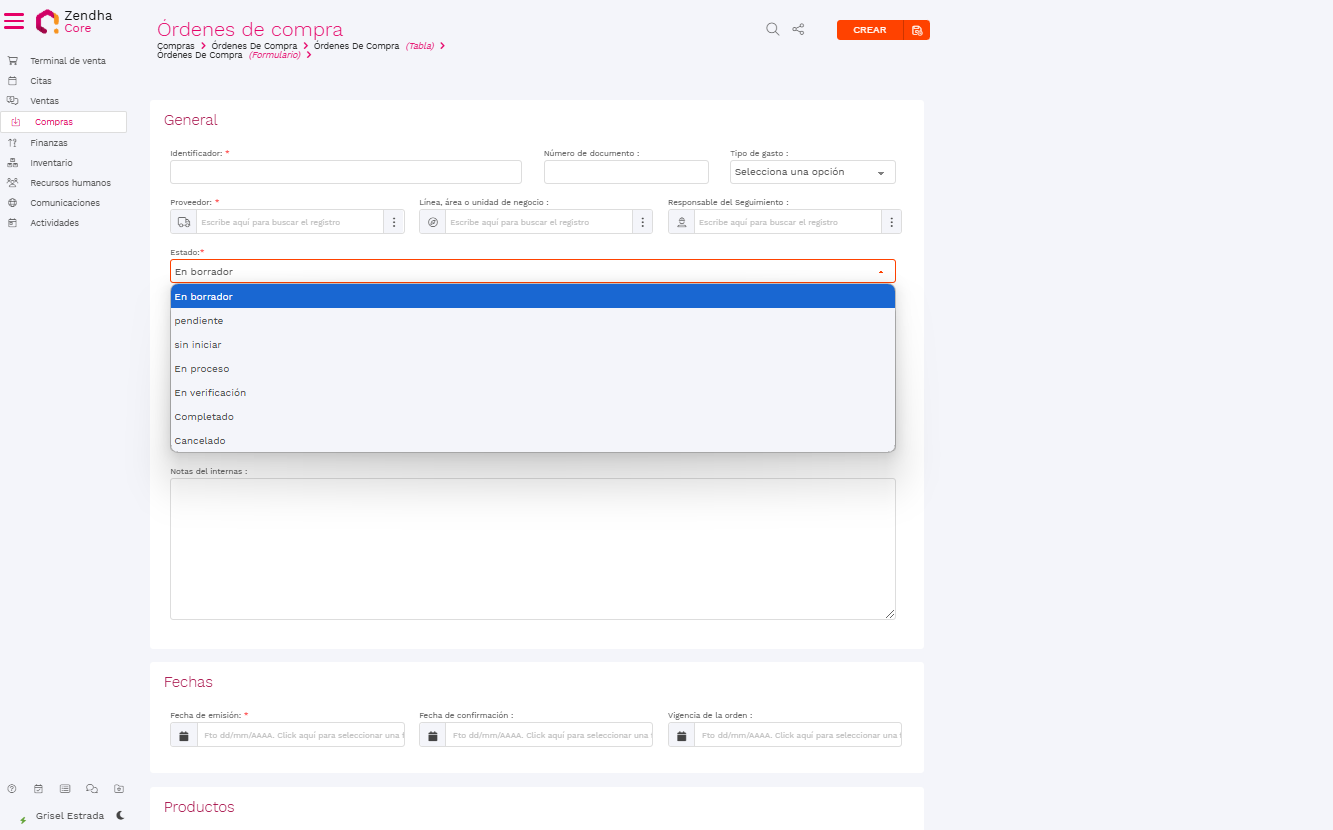This screenshot has width=1333, height=830.
Task: Click the share icon in header
Action: (798, 29)
